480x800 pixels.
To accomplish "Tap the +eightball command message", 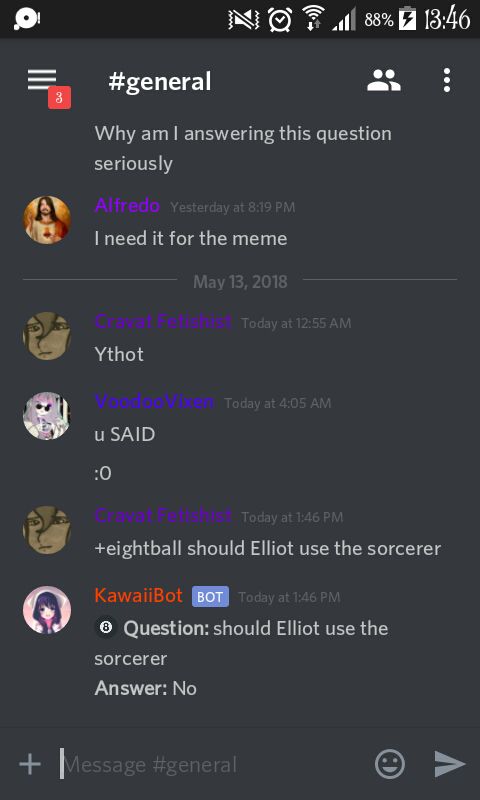I will pos(267,548).
